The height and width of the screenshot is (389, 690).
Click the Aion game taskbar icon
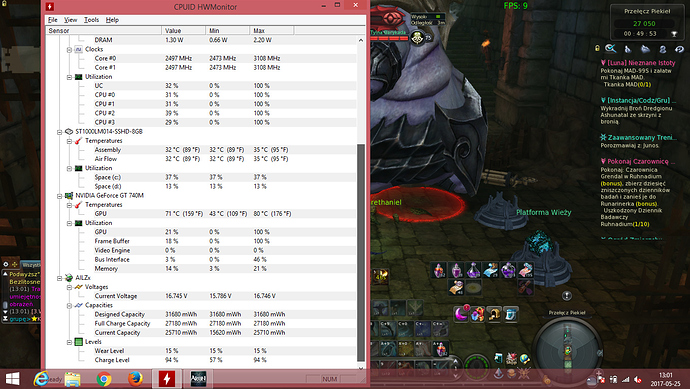pos(198,379)
